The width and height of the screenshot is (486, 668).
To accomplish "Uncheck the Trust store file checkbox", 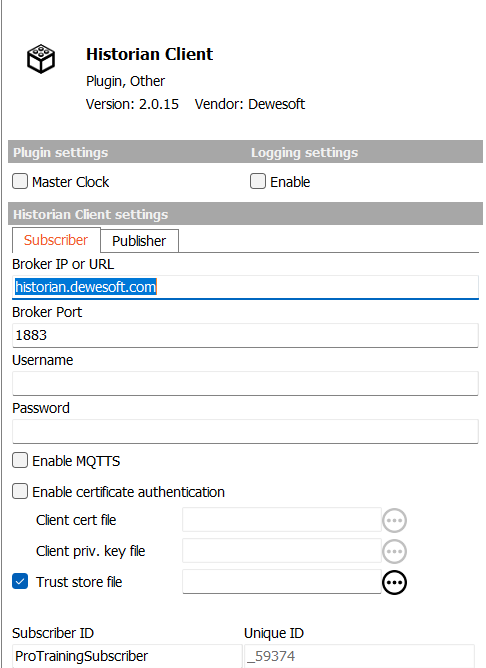I will 20,582.
